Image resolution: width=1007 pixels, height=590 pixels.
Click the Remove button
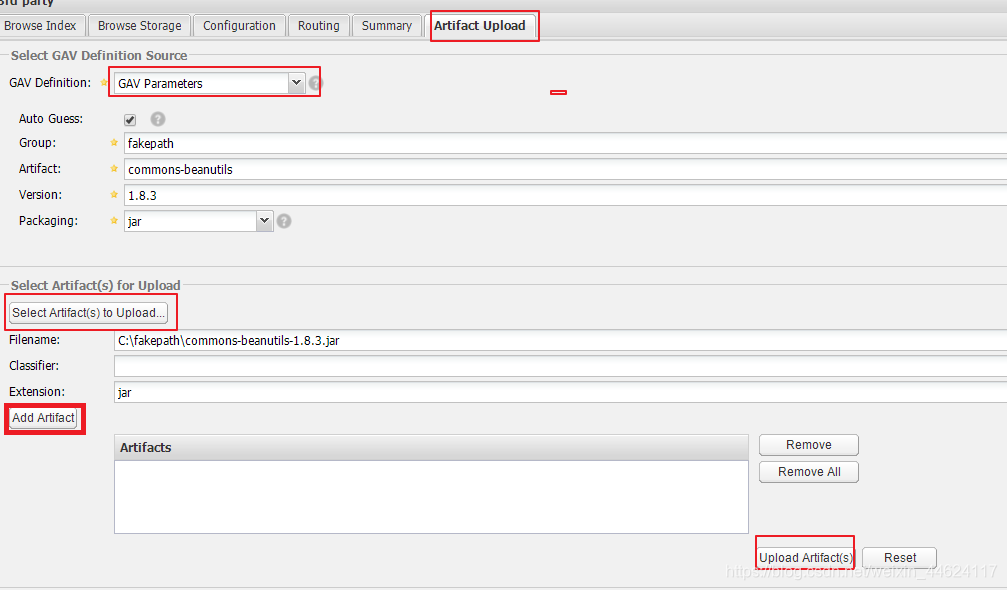click(809, 445)
